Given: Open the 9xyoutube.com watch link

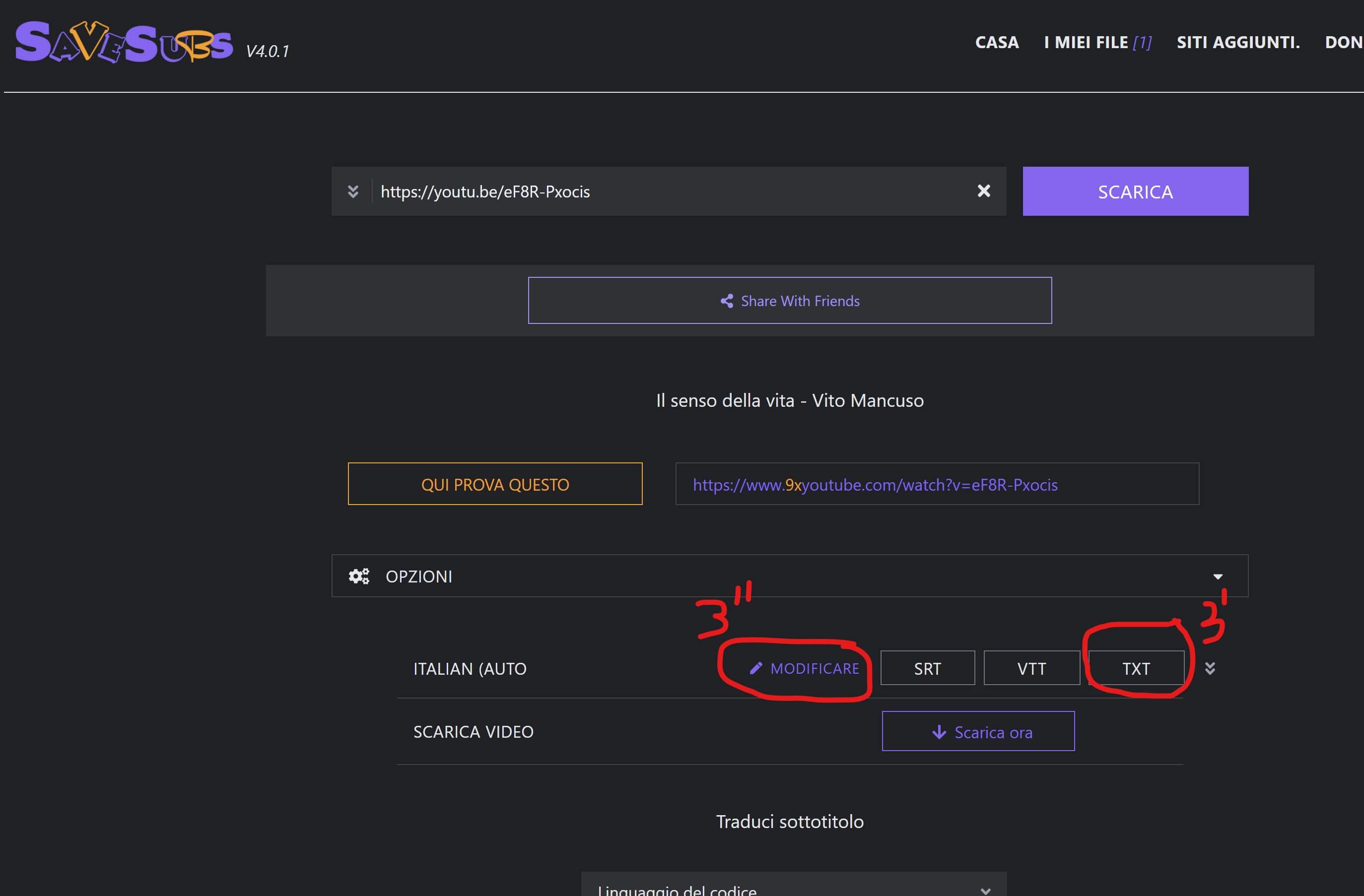Looking at the screenshot, I should tap(875, 485).
